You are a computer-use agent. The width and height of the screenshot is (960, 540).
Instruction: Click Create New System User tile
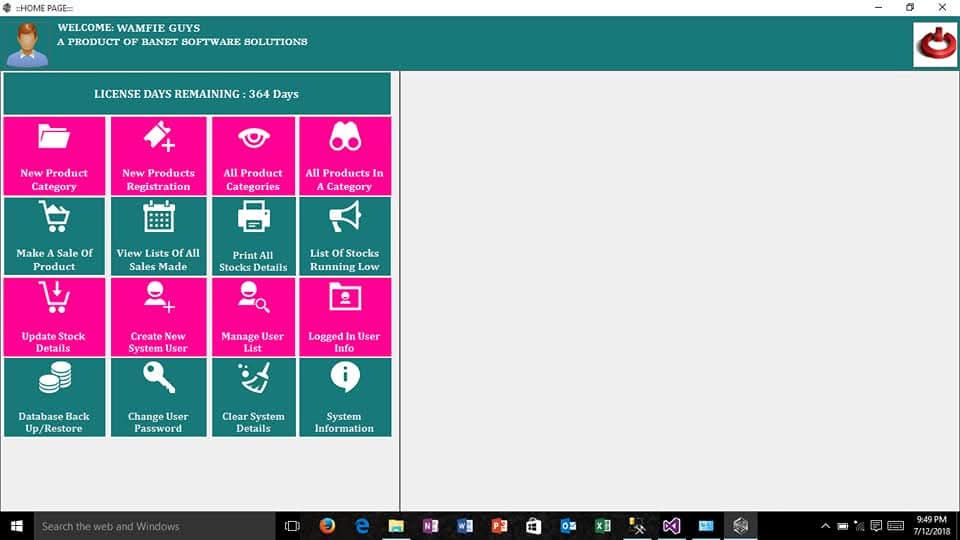coord(158,317)
